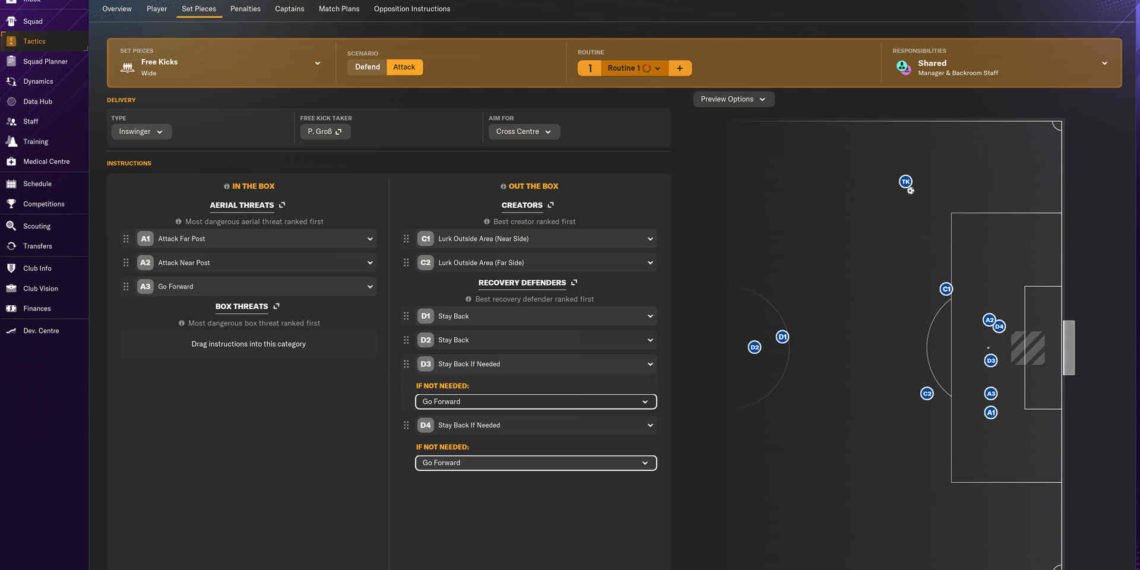The height and width of the screenshot is (570, 1140).
Task: Click the TK free kick taker marker on pitch
Action: pos(905,182)
